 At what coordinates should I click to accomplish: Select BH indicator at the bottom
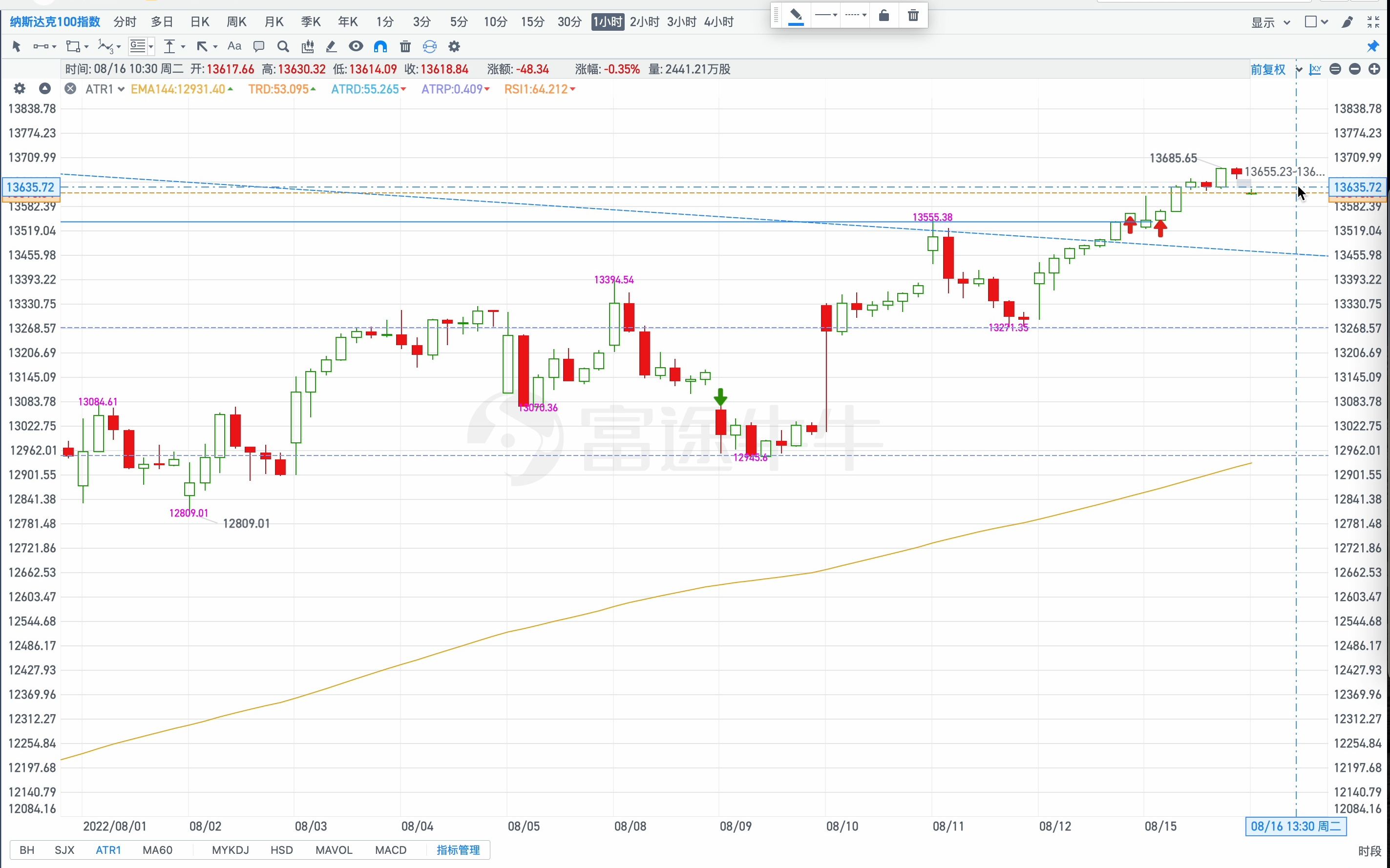coord(27,849)
